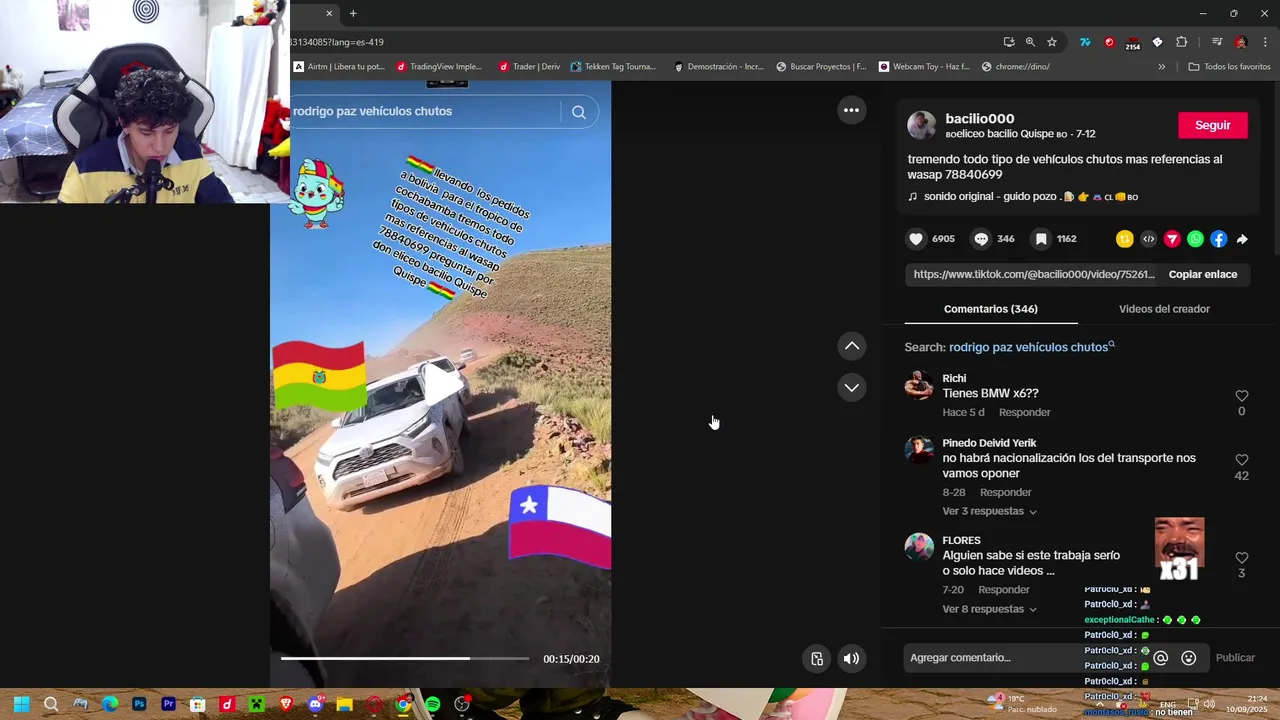This screenshot has height=720, width=1280.
Task: Open the three-dots video options menu
Action: click(x=851, y=110)
